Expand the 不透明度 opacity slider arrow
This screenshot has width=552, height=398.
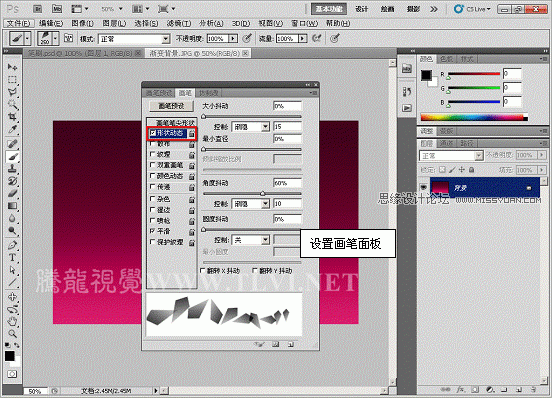pos(233,38)
